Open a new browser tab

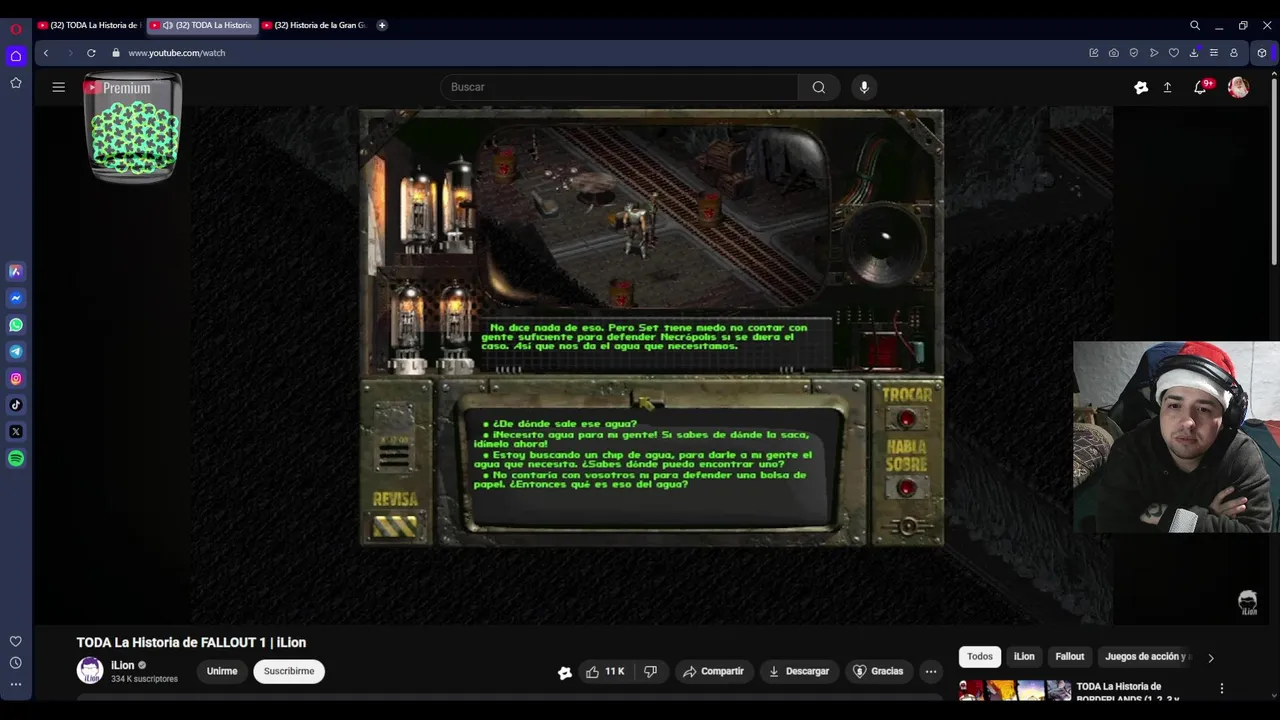pyautogui.click(x=382, y=25)
